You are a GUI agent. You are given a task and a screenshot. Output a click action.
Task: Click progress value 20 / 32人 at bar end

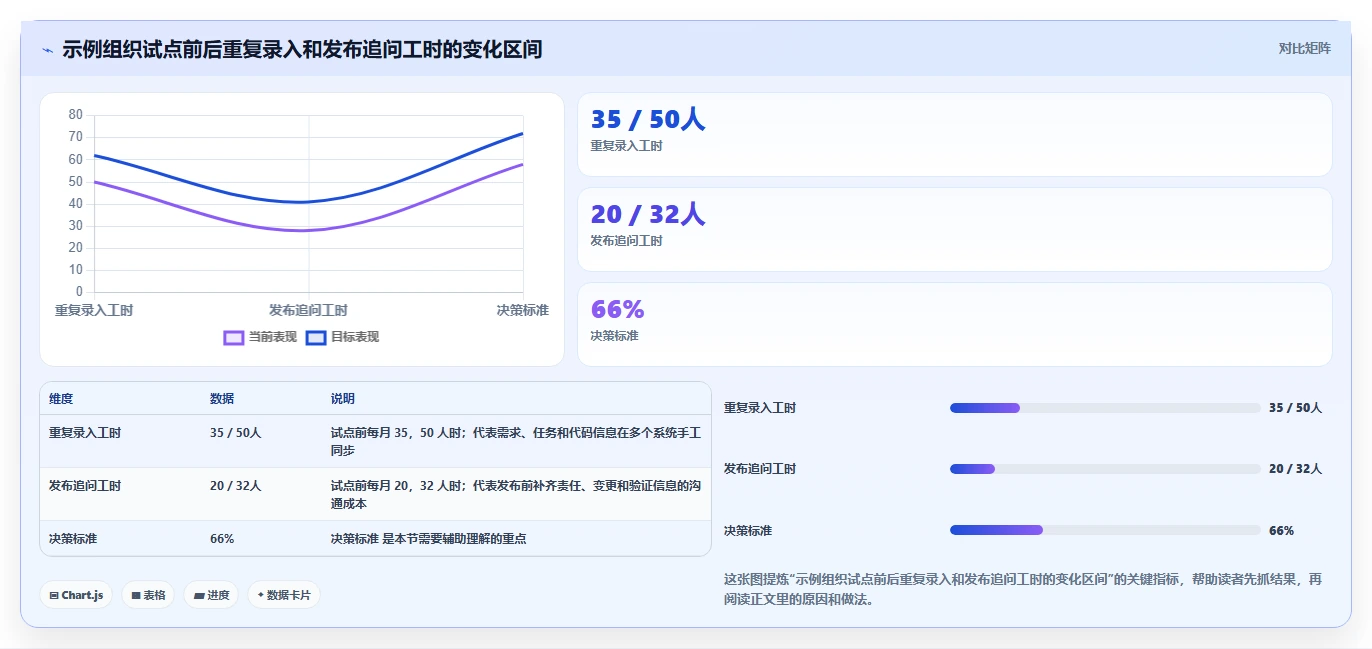click(x=1296, y=469)
